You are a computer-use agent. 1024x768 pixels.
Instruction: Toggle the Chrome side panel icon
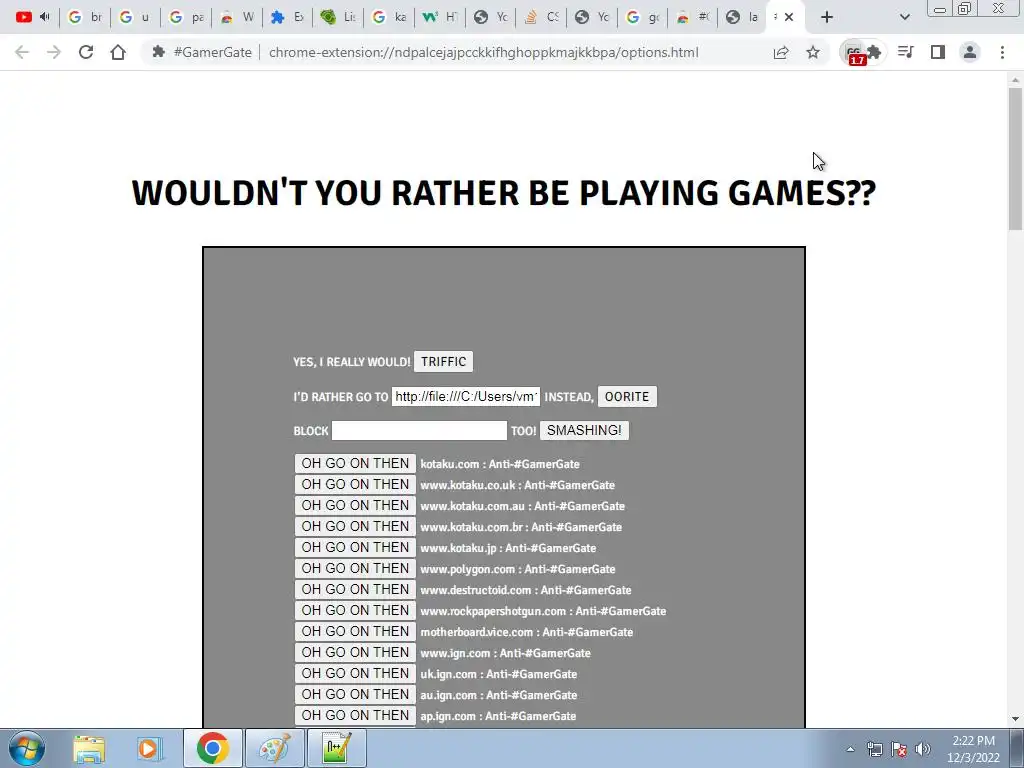[938, 52]
